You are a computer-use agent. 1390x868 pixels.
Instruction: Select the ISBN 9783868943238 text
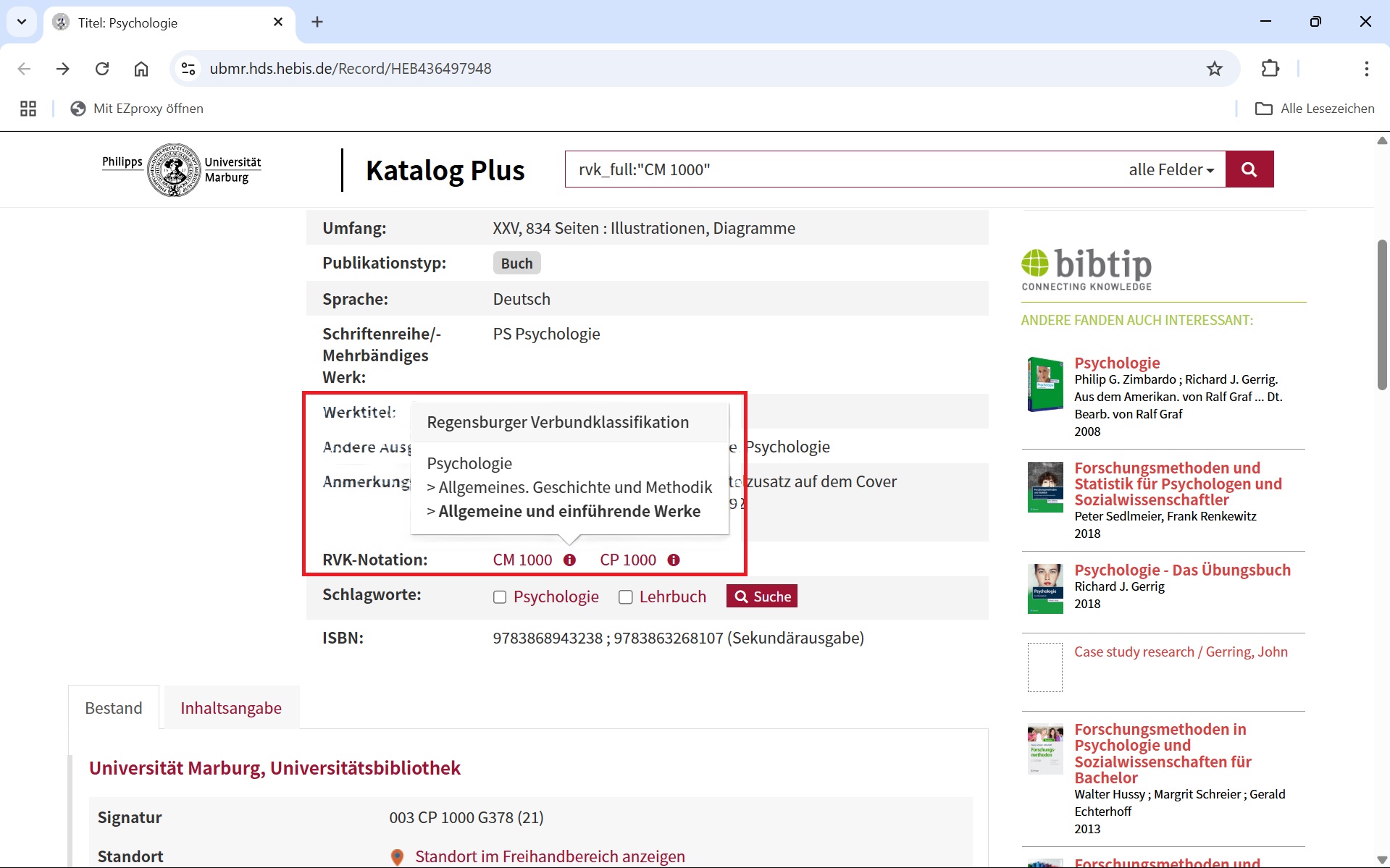coord(548,638)
